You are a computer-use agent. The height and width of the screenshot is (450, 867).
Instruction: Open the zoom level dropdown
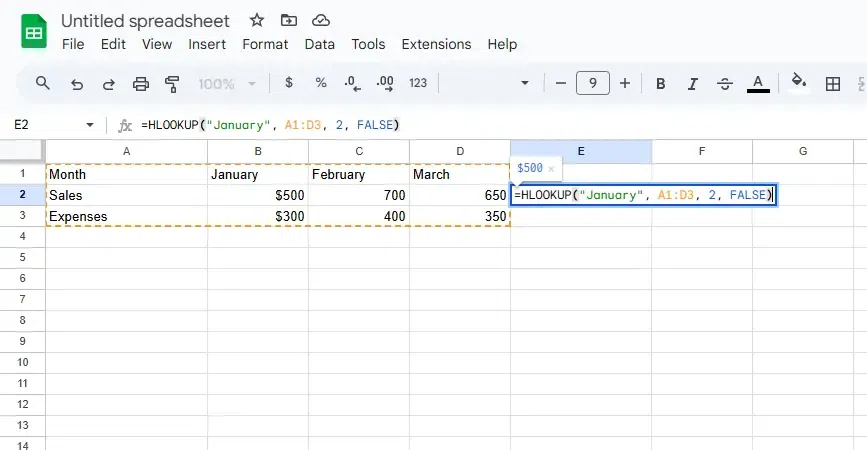(227, 84)
